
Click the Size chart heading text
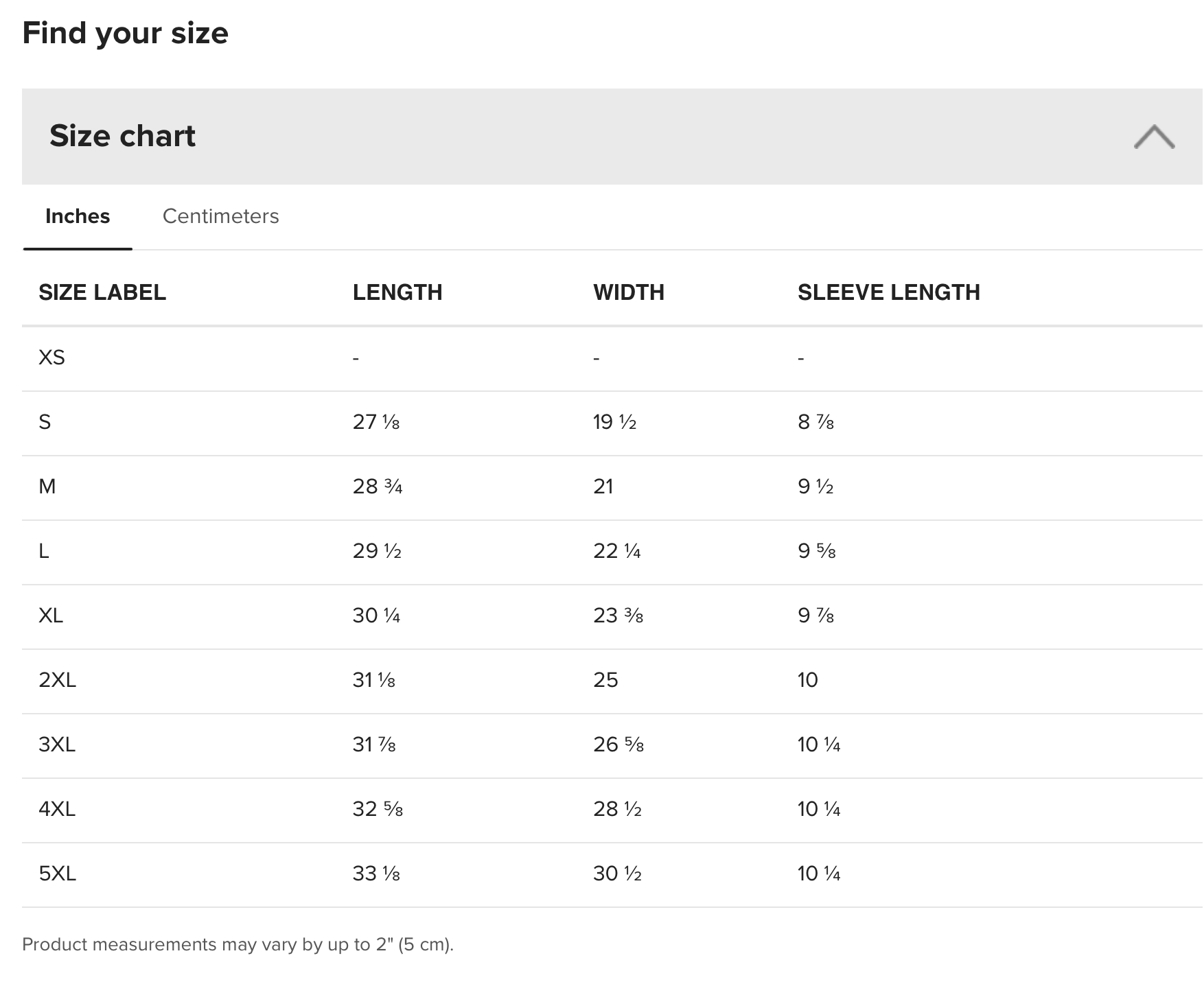pos(122,136)
